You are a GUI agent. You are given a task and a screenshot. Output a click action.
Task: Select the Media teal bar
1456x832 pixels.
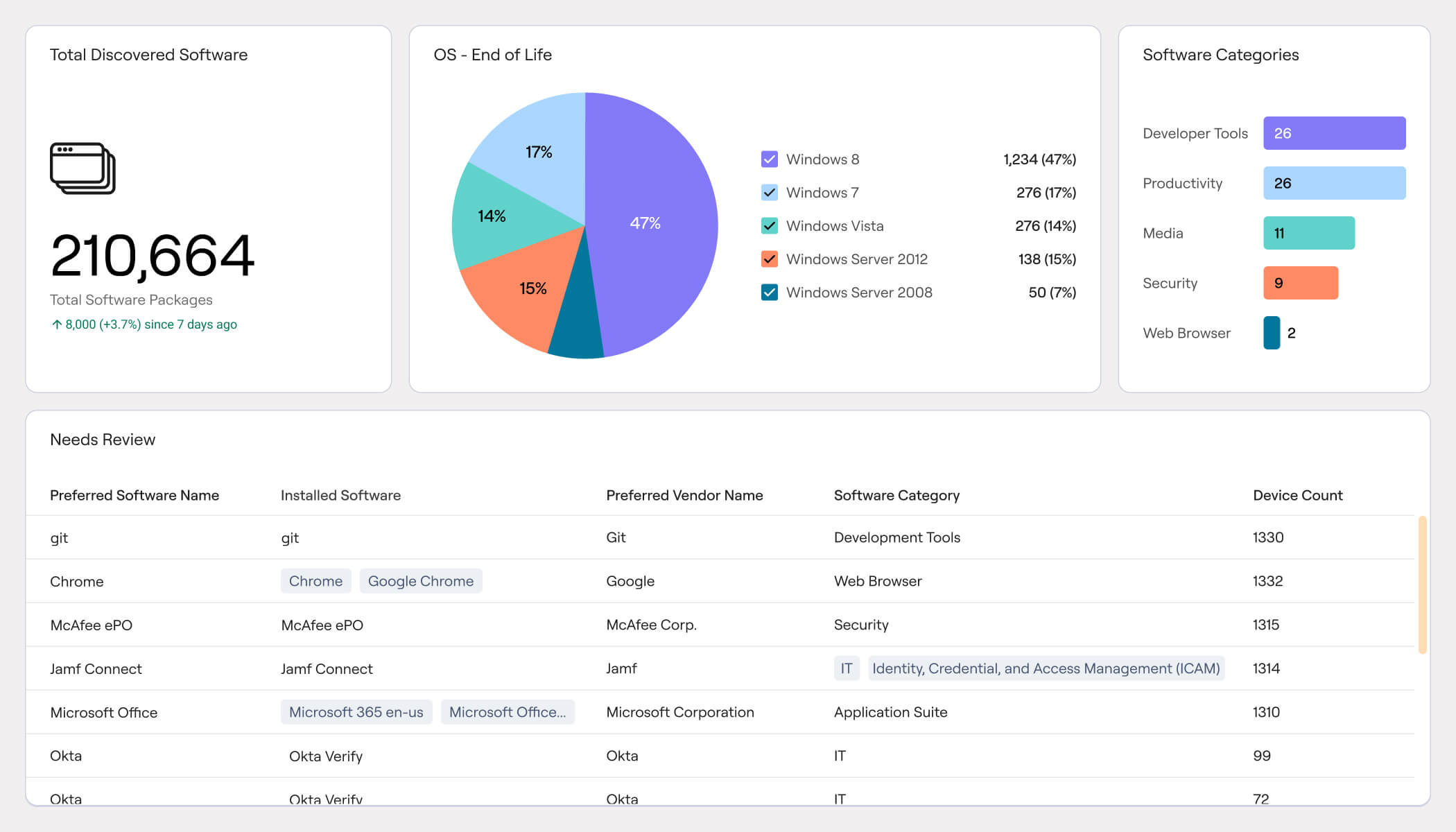pyautogui.click(x=1308, y=233)
